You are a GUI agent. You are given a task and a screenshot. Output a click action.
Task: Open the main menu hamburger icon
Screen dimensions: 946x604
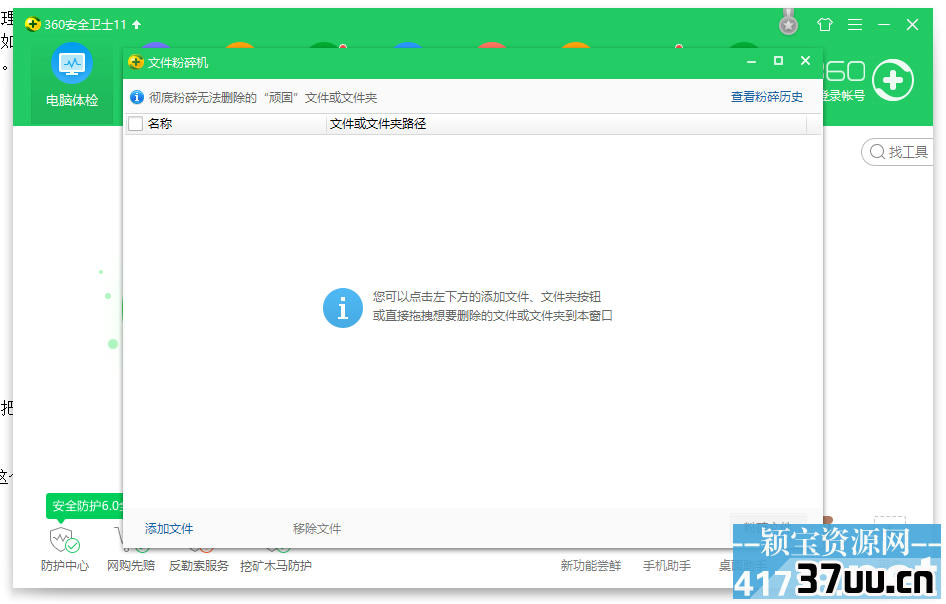854,25
